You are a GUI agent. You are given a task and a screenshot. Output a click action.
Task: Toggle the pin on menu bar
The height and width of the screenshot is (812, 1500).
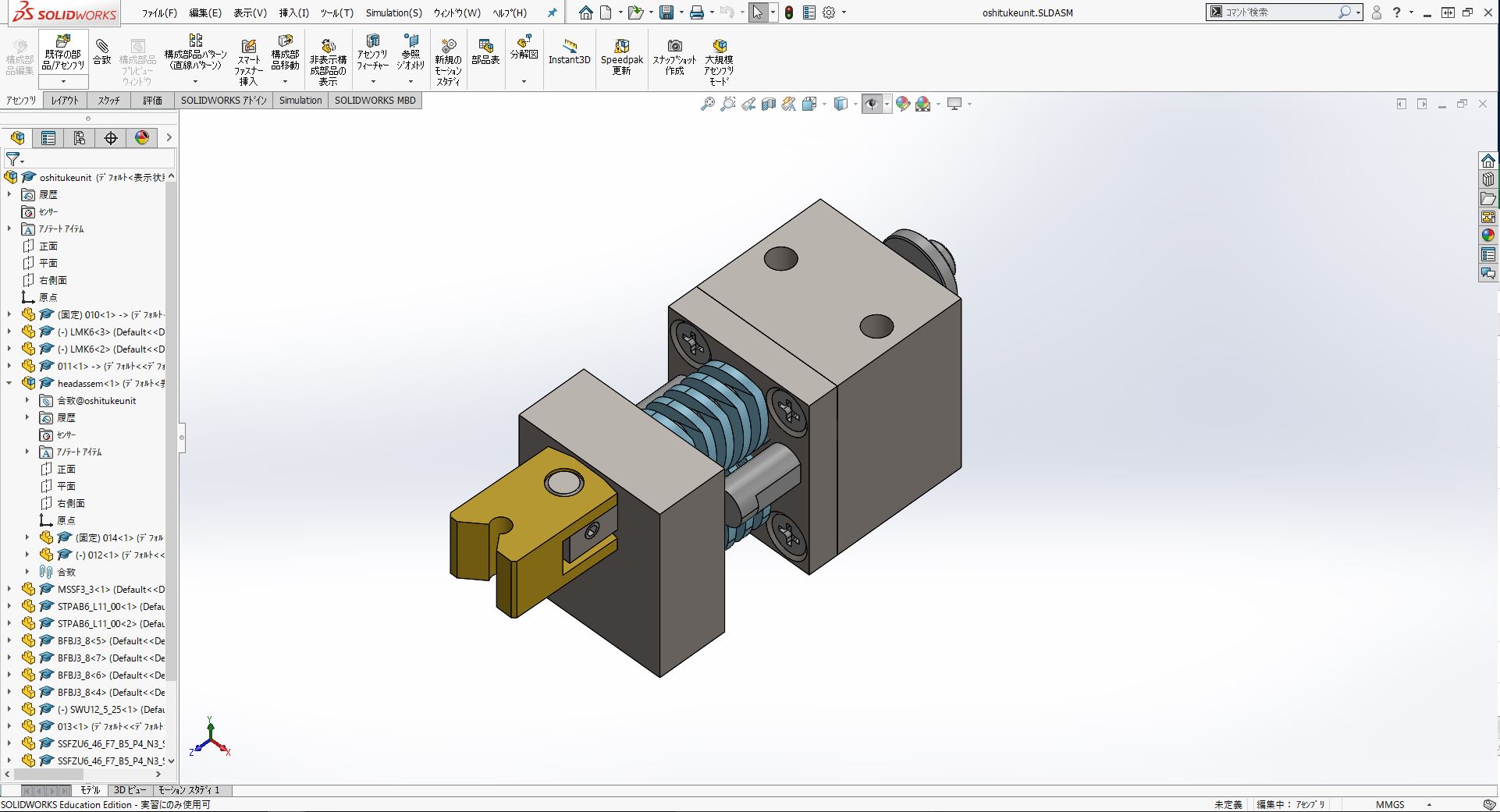pos(552,12)
